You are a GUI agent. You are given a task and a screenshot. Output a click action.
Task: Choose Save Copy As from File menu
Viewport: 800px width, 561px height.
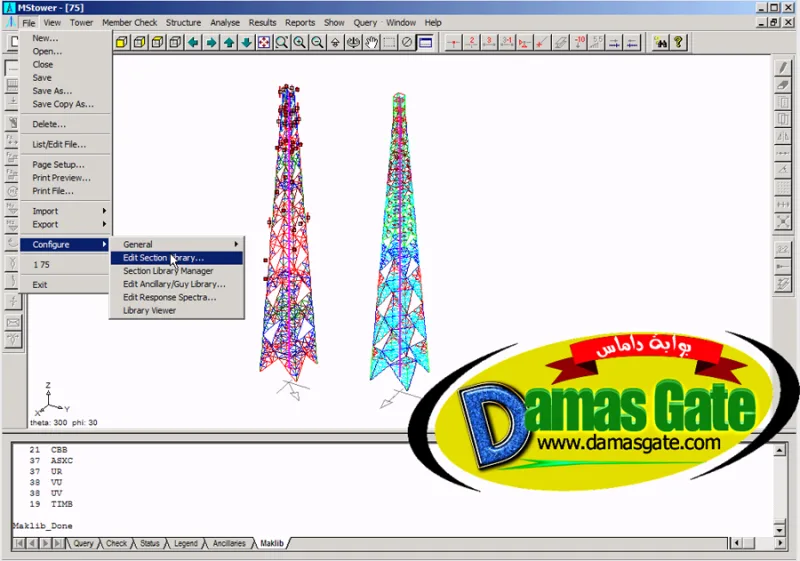(x=65, y=104)
